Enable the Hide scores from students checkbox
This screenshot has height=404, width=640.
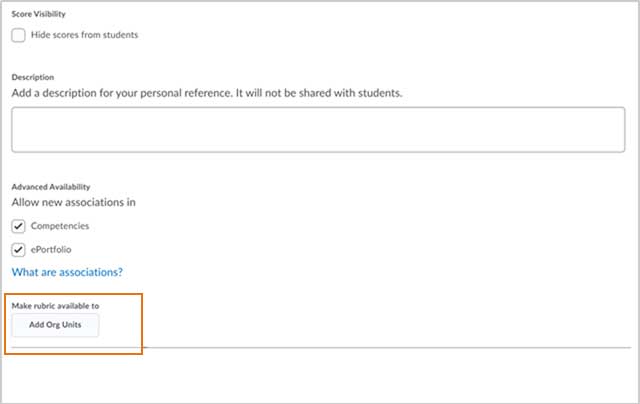18,35
